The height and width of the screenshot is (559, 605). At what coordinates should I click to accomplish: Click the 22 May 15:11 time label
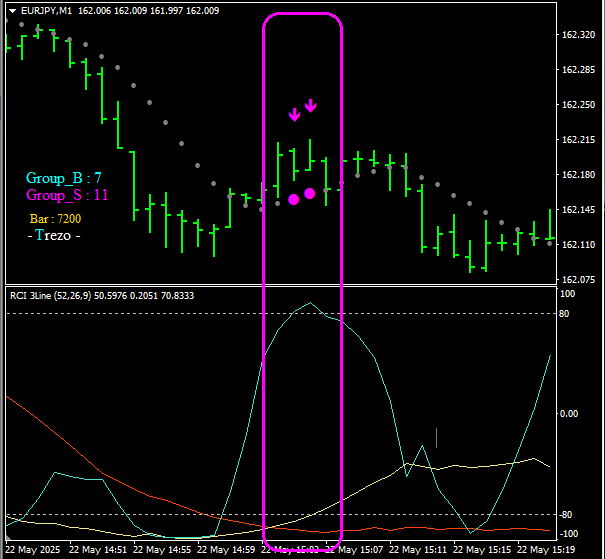point(419,549)
